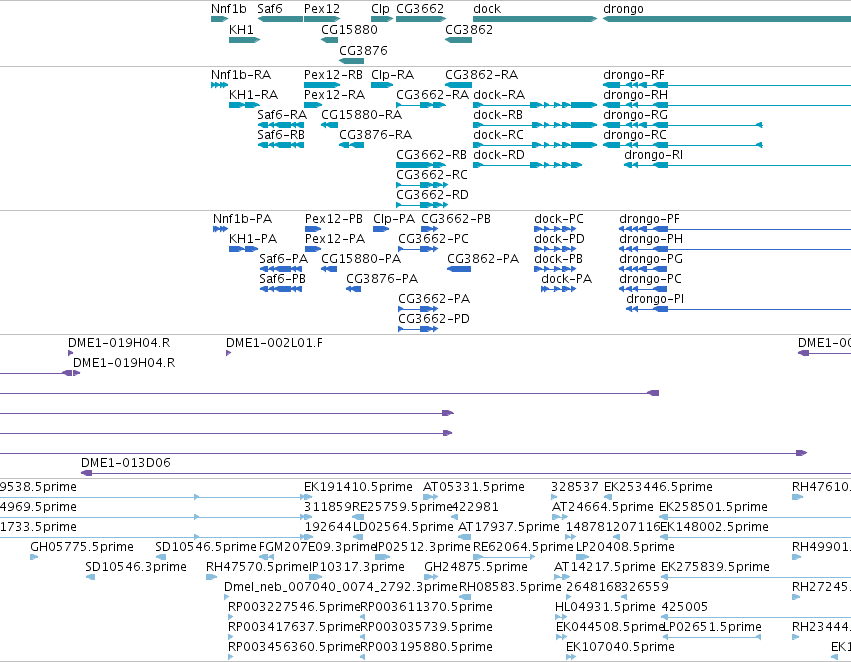Select the CG3662-RC transcript label

(x=432, y=175)
